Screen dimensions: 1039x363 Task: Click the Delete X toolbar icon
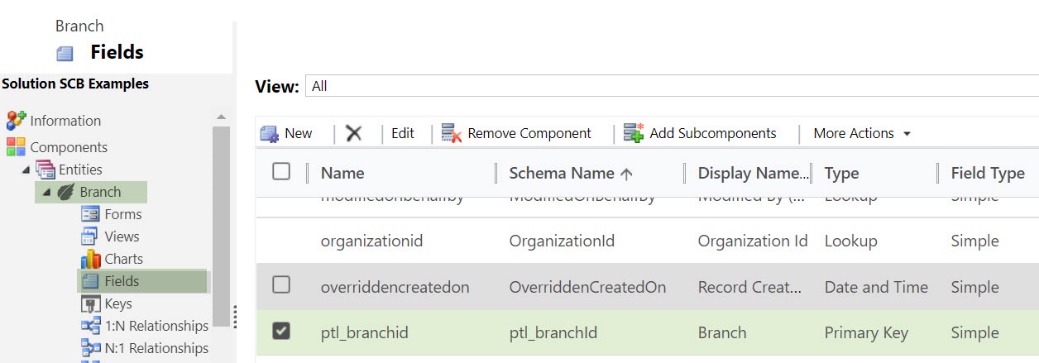[x=354, y=133]
